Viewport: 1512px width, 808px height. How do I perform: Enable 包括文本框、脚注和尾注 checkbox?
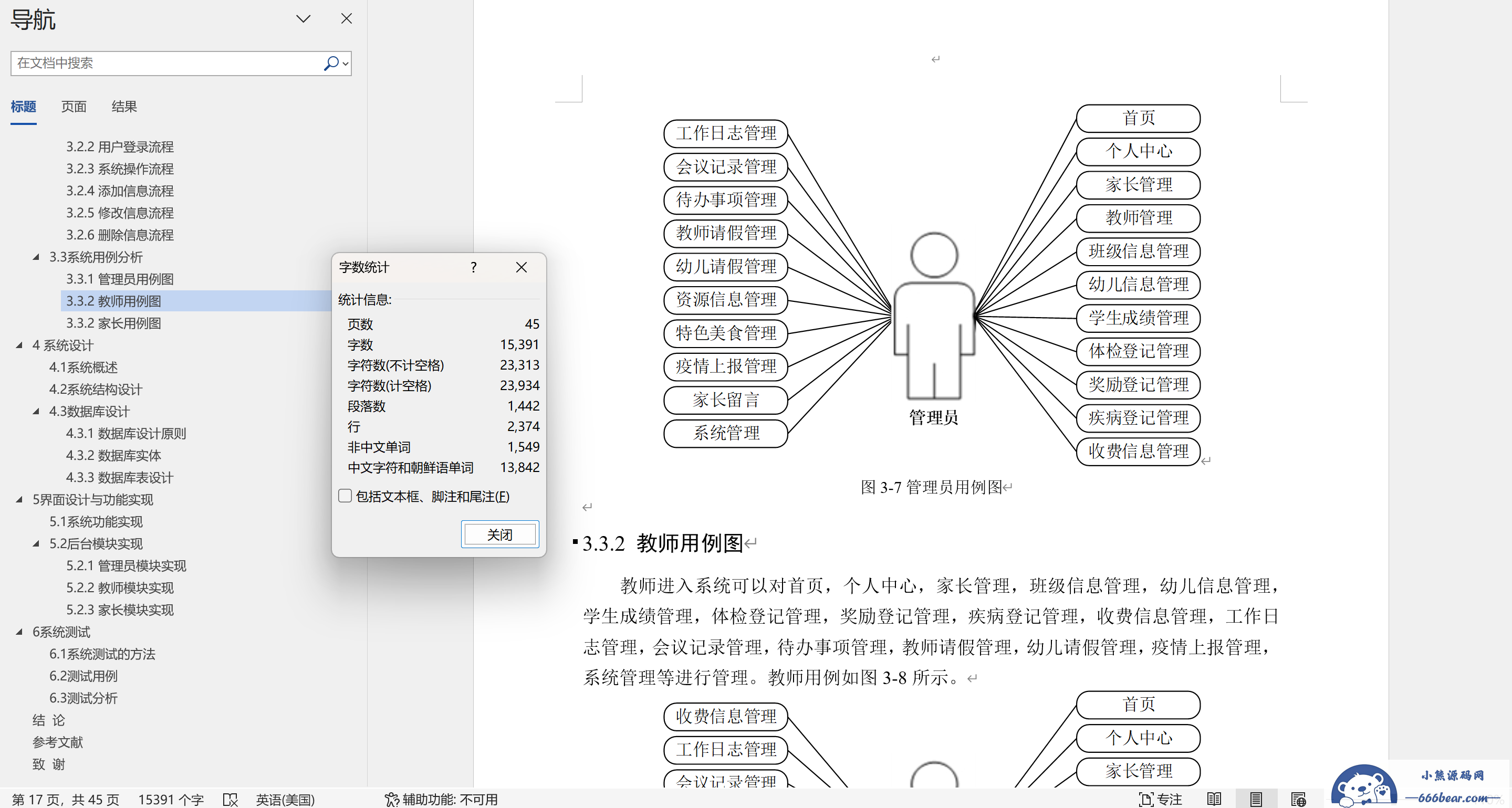(345, 496)
